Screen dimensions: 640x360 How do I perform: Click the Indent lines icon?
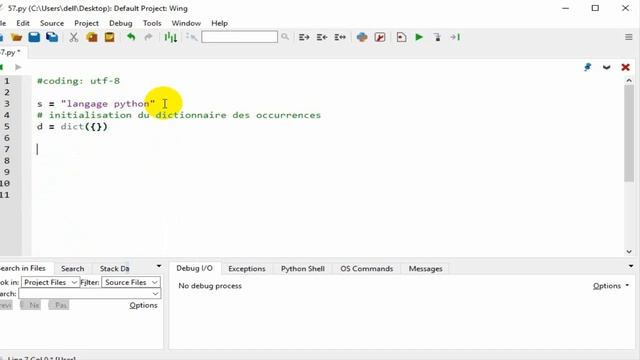tap(304, 37)
